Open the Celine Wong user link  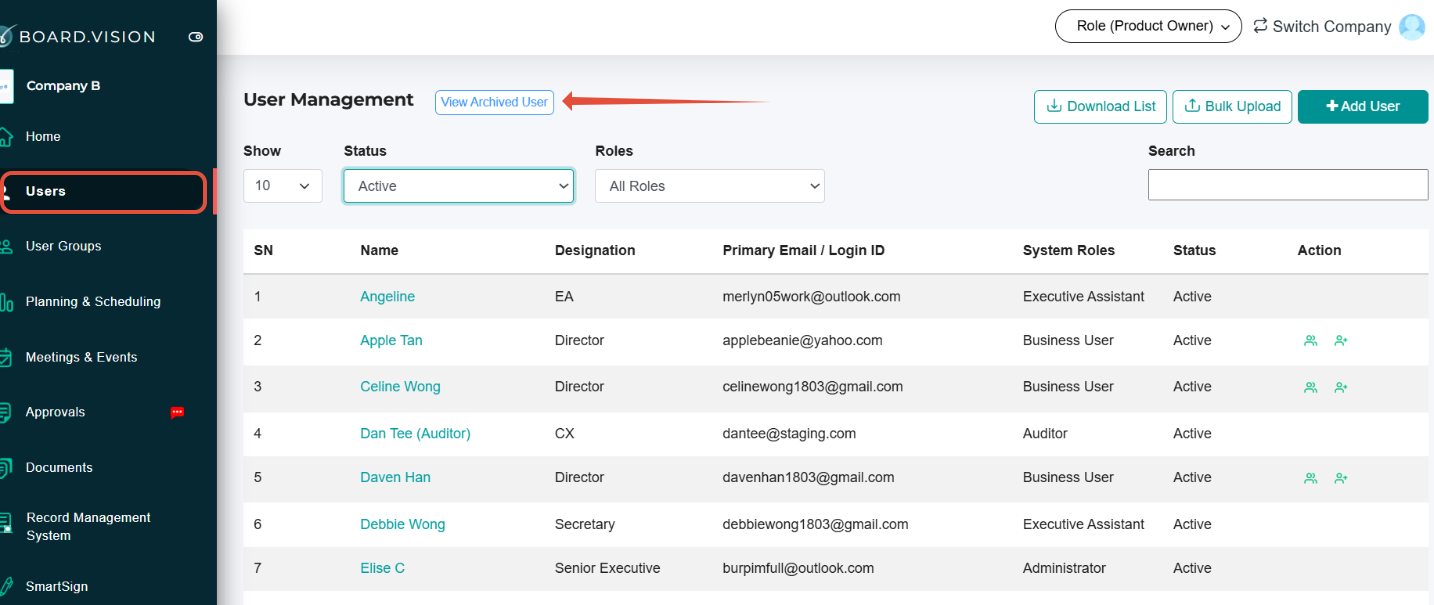pyautogui.click(x=400, y=387)
